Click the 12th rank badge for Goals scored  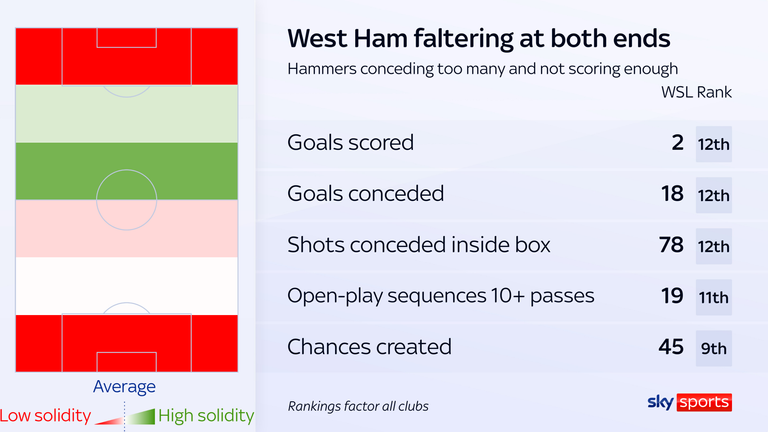click(x=713, y=144)
